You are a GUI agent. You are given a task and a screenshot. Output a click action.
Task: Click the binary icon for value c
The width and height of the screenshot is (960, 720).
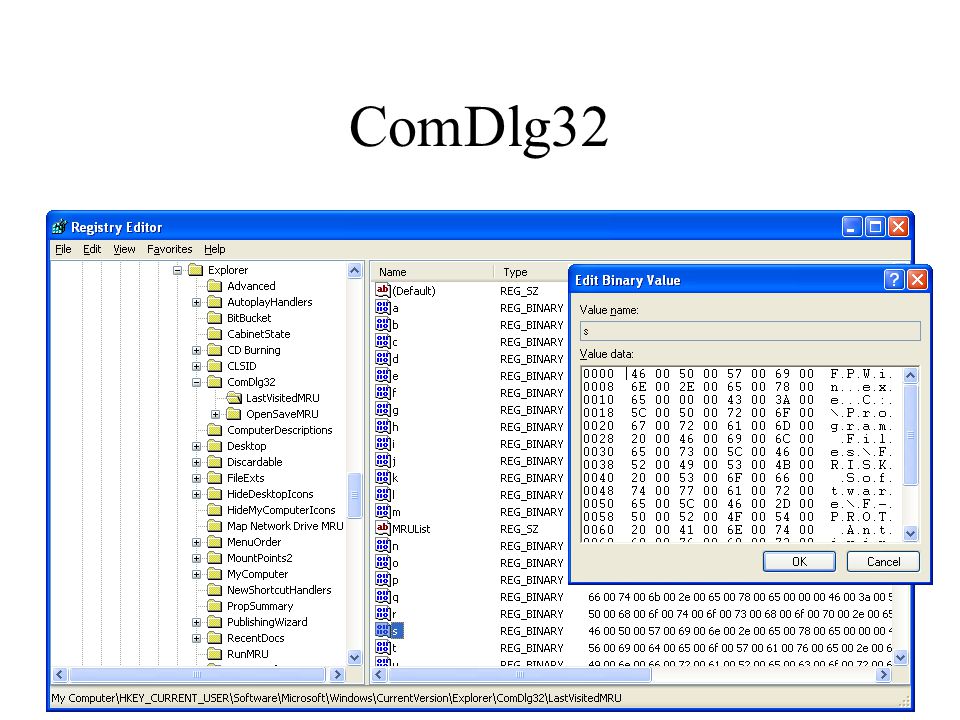[x=383, y=342]
